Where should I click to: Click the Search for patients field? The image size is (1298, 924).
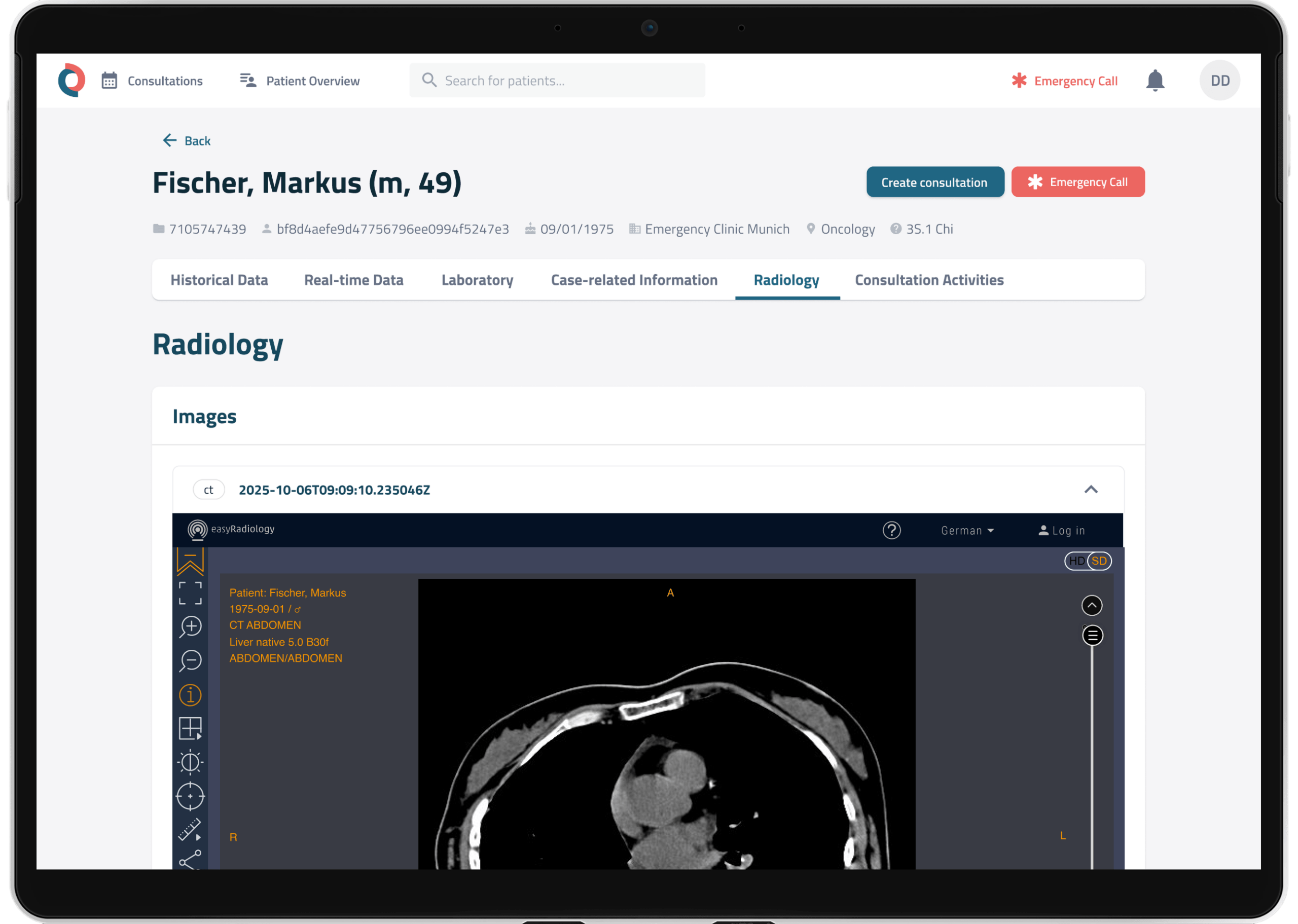click(x=557, y=80)
